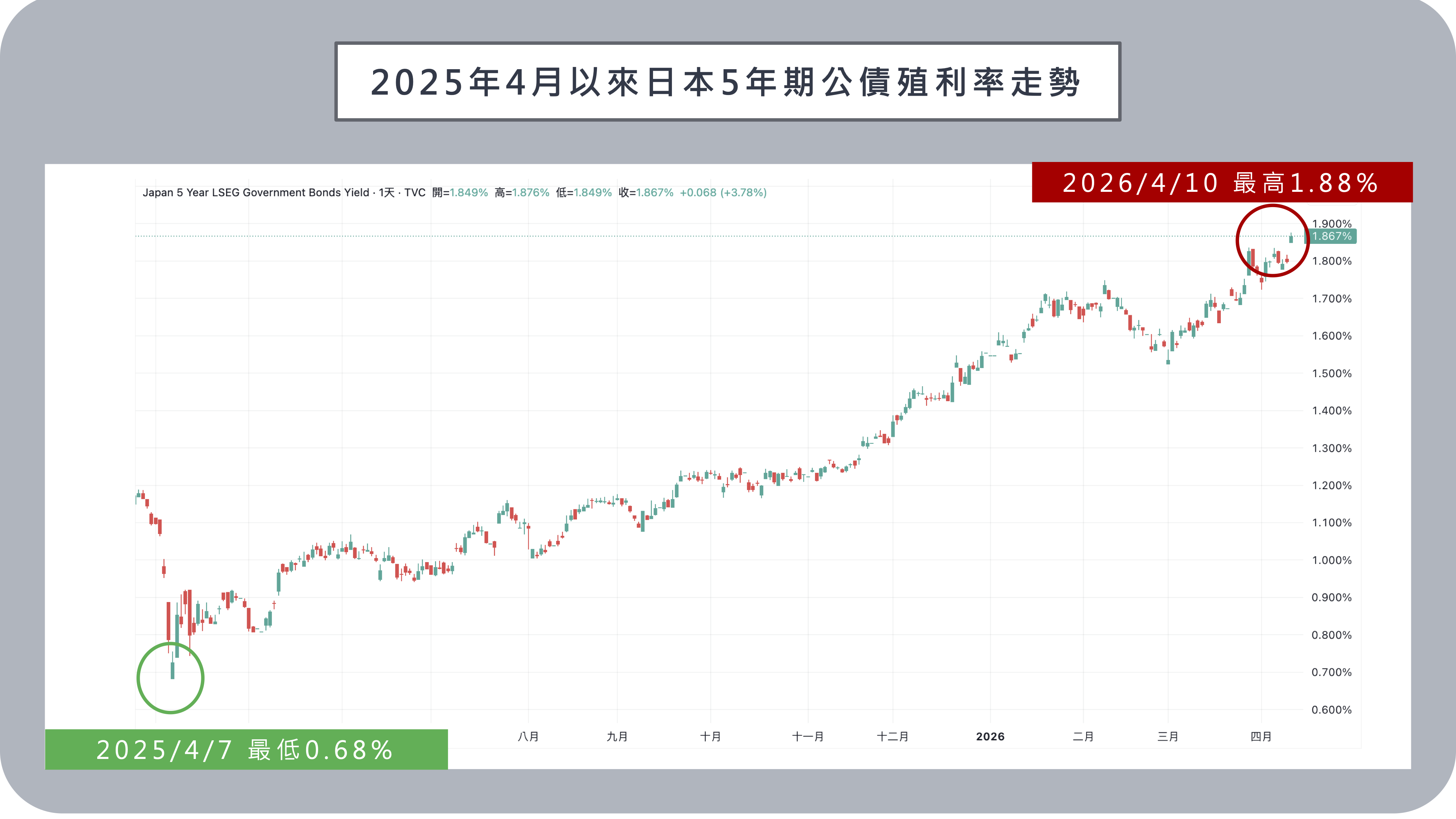Click the red 2026/4/10 最高1.88% label
Screen dimensions: 1456x819
click(x=1221, y=183)
